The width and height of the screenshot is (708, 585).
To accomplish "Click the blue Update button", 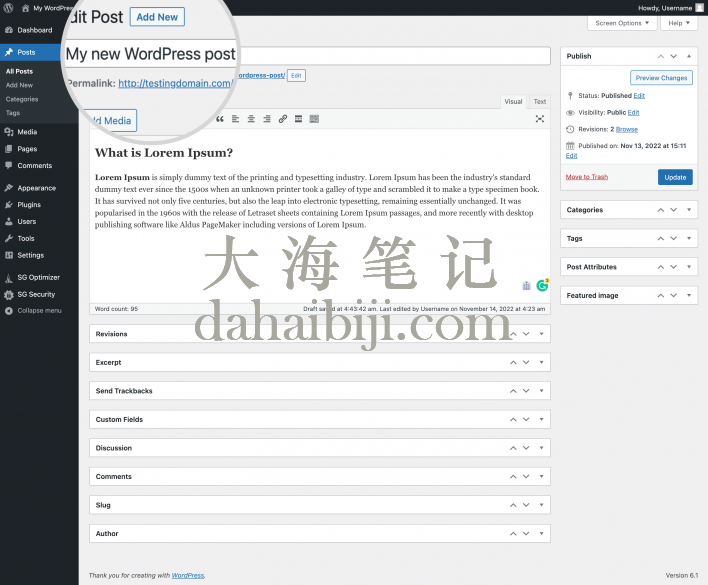I will (x=675, y=177).
